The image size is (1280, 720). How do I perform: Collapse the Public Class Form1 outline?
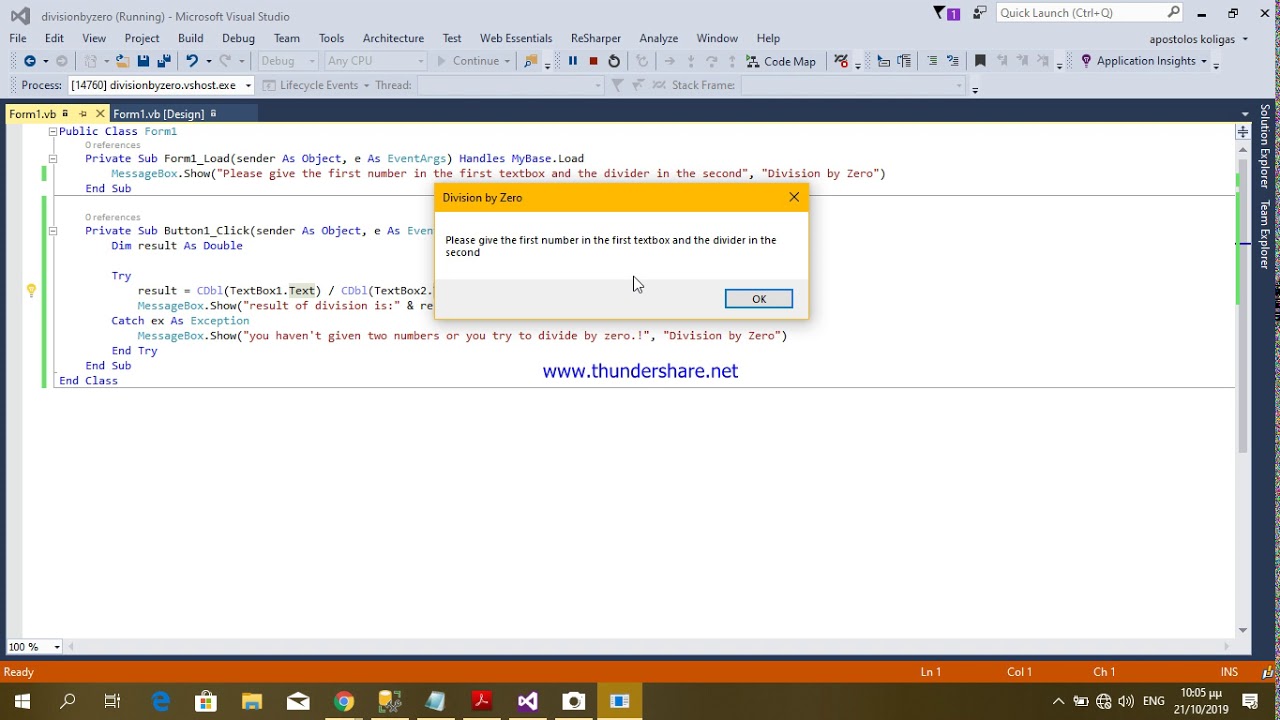(52, 131)
